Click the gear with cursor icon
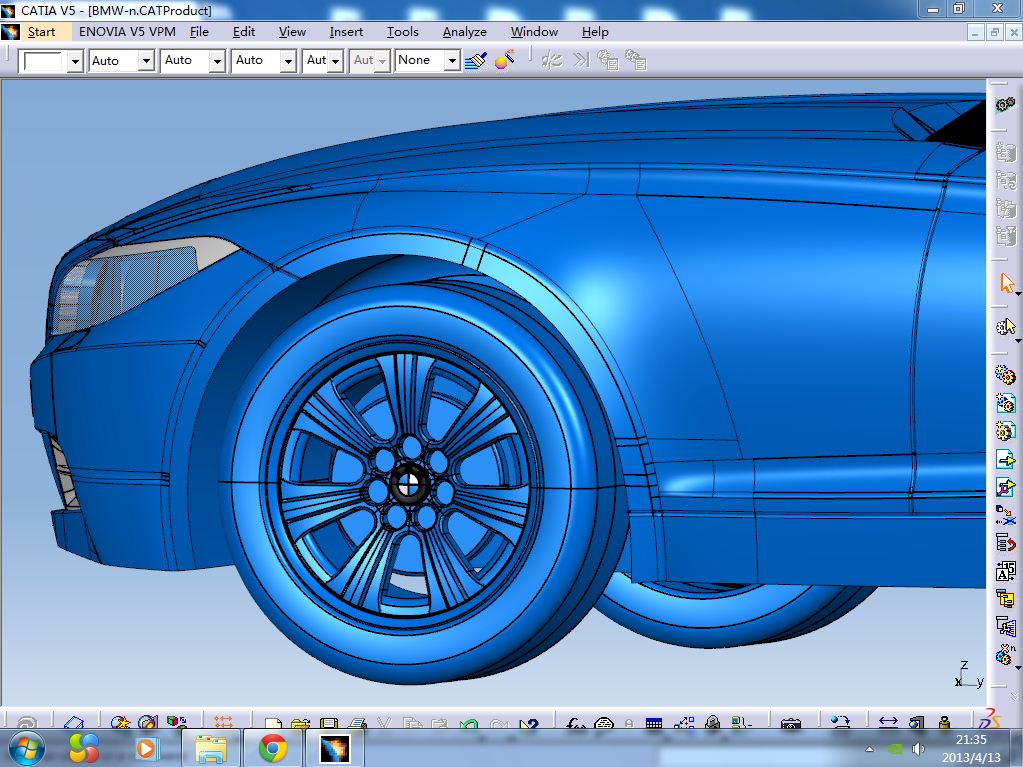 tap(1005, 326)
